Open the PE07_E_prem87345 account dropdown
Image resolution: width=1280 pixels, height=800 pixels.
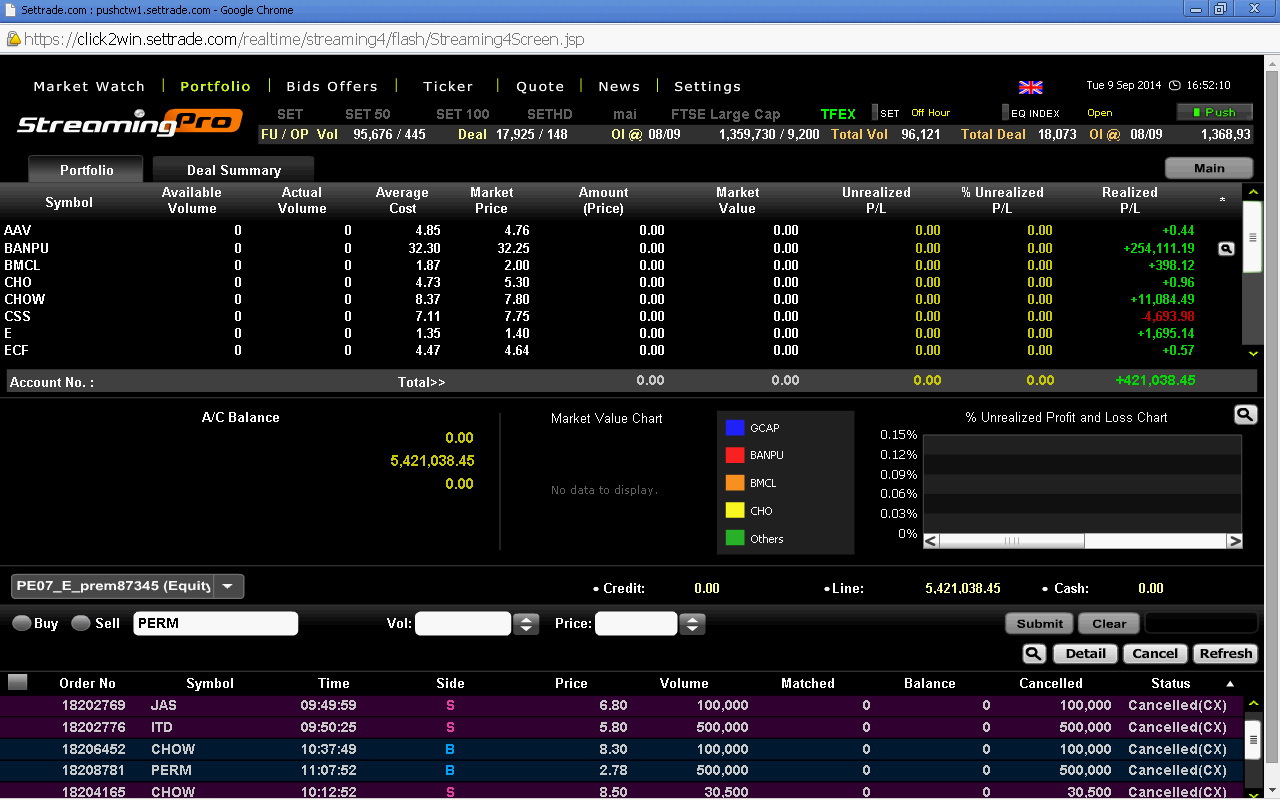(x=127, y=586)
